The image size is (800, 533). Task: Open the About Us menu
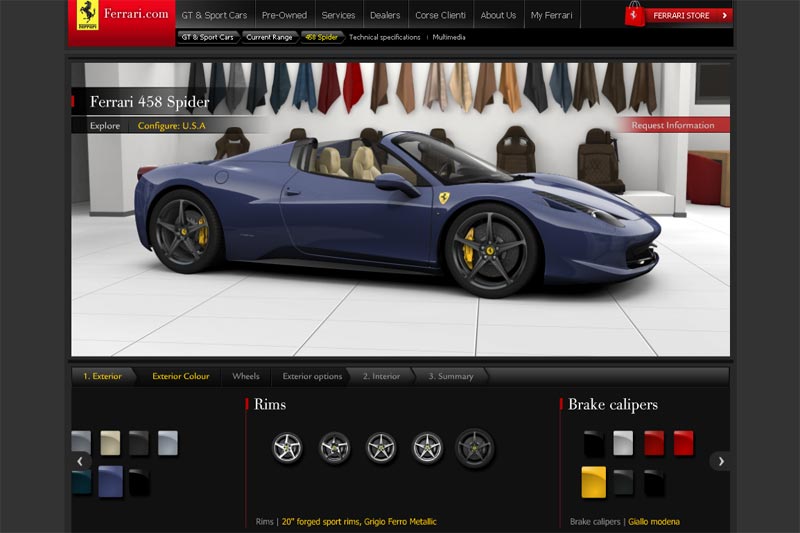pyautogui.click(x=498, y=15)
